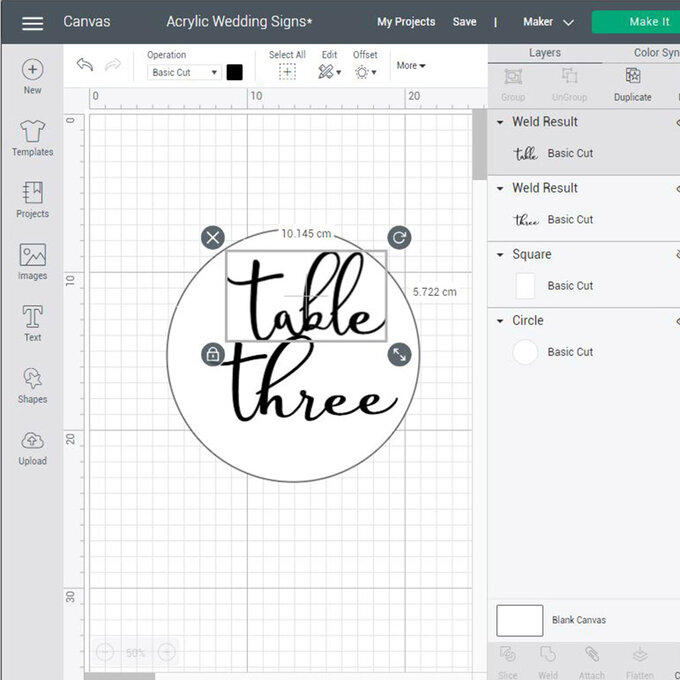
Task: Click the Upload icon
Action: point(32,442)
